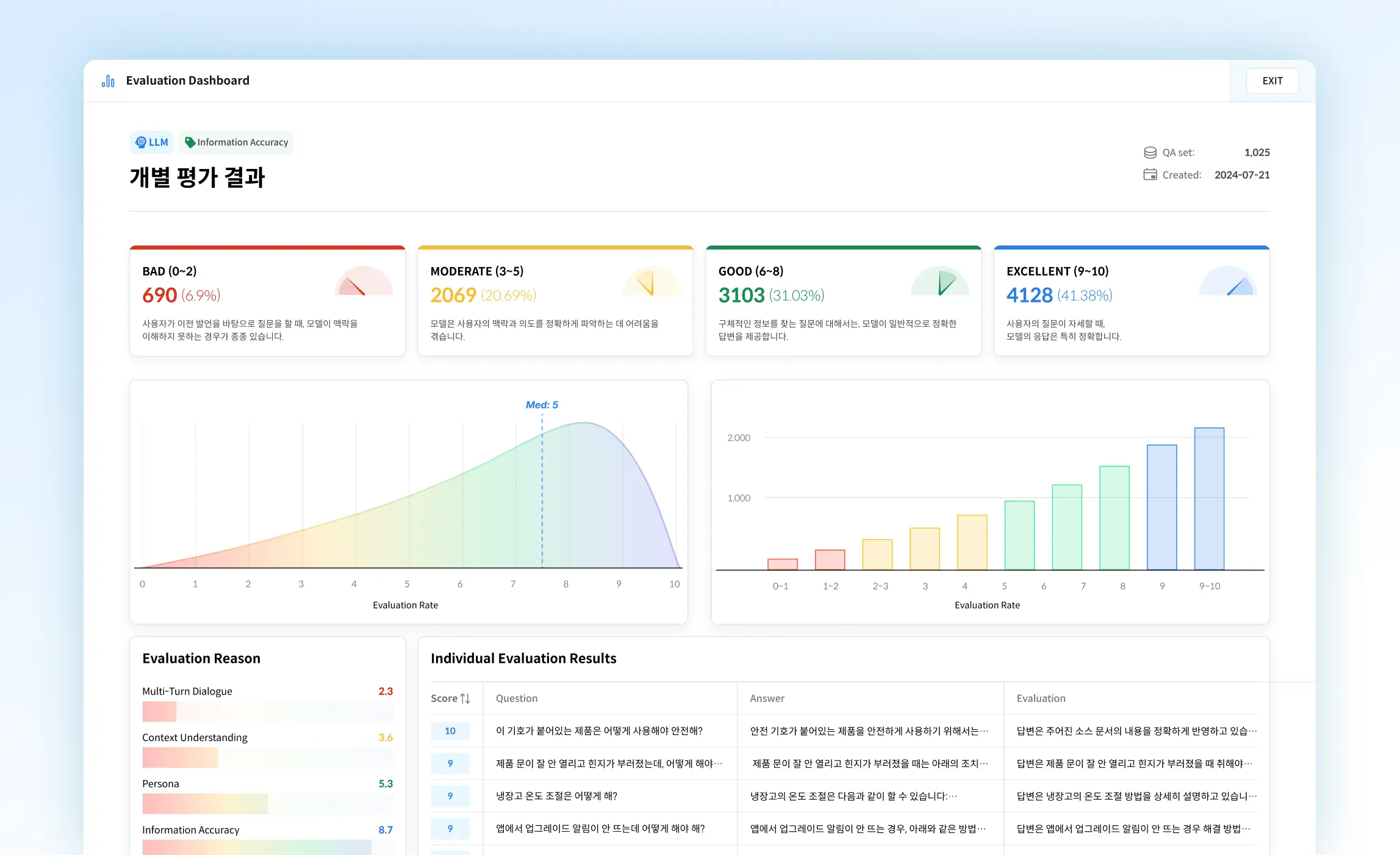Click the Created calendar icon
Screen dimensions: 1400x855
[1150, 174]
